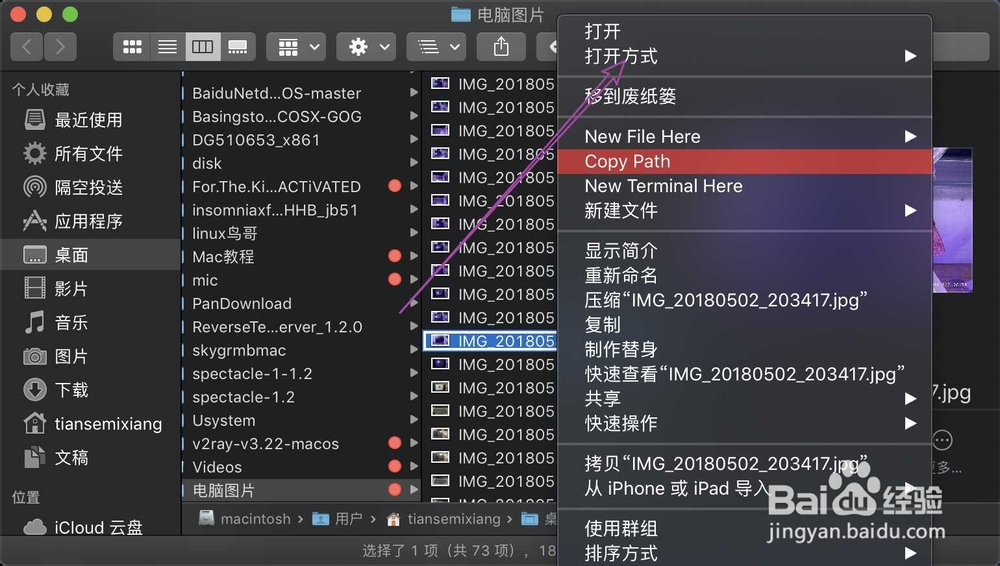1000x566 pixels.
Task: Select the Mac教程 folder
Action: coord(301,257)
